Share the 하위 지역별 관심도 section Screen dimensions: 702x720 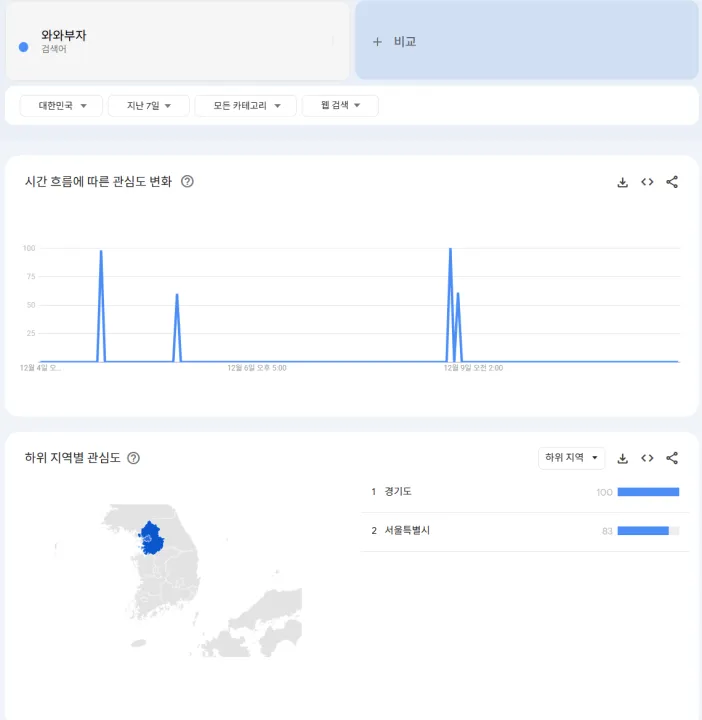[x=672, y=458]
